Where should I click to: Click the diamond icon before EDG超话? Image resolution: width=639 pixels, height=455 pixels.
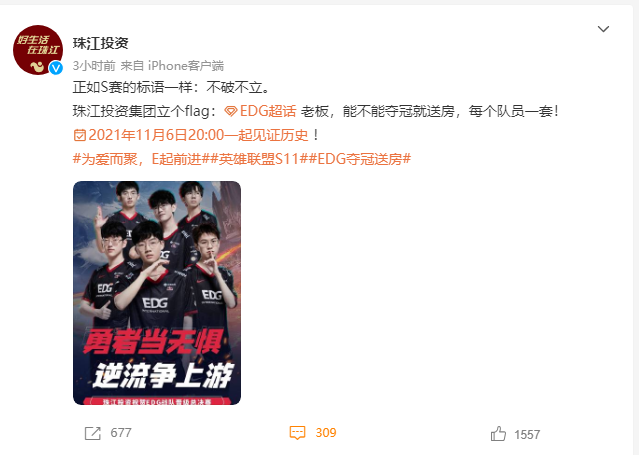tap(231, 111)
